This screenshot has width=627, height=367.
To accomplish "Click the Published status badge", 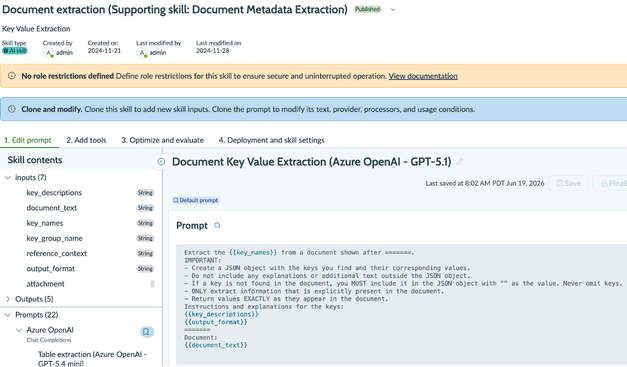I will (367, 9).
